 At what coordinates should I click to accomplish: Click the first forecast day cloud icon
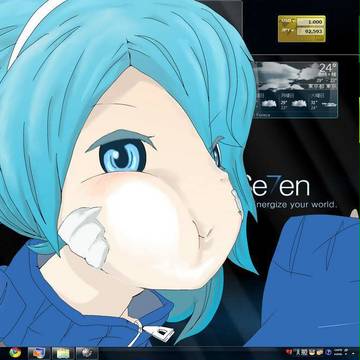tap(269, 103)
